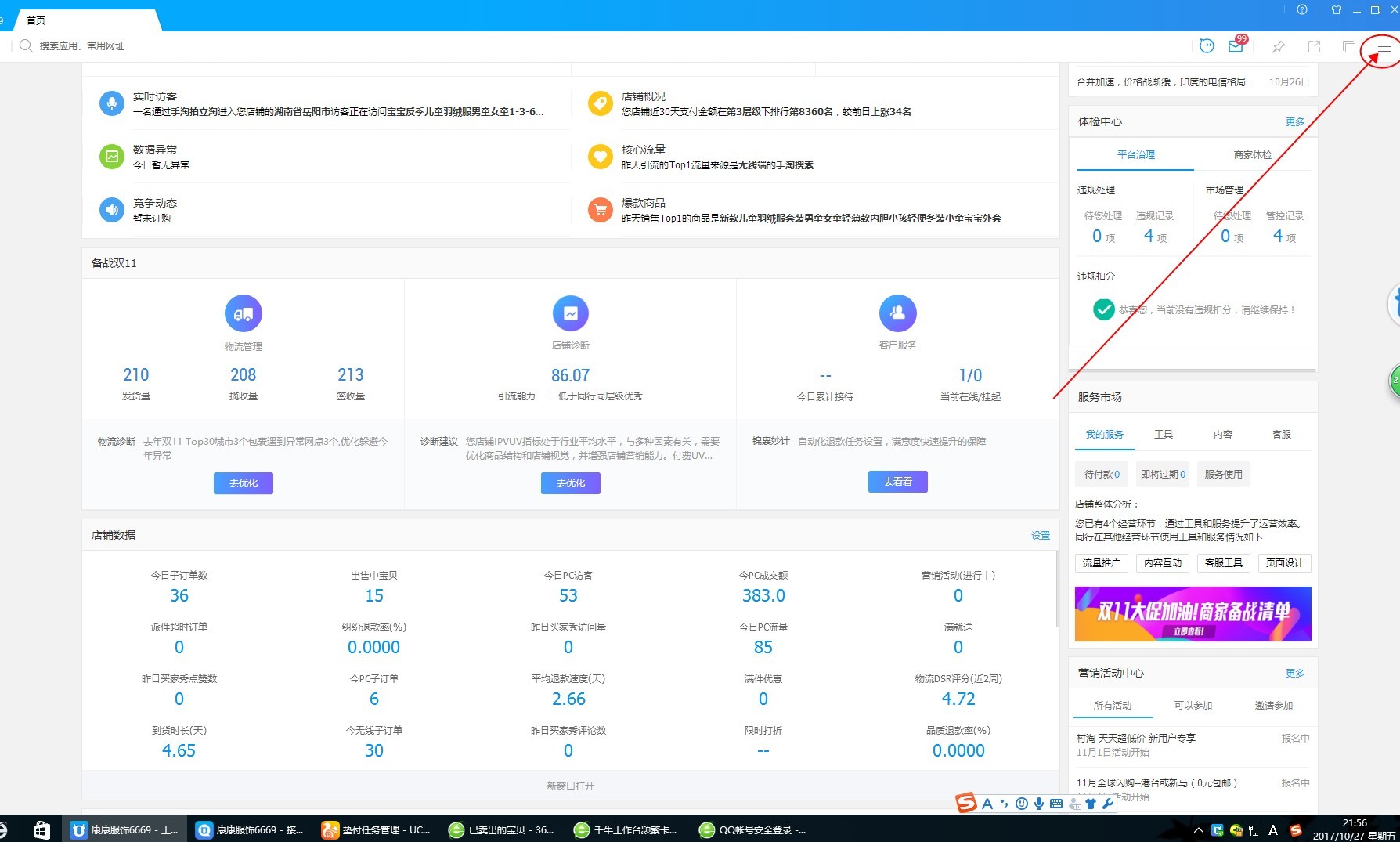The image size is (1400, 842).
Task: Expand 体检中心 with the 更多 link
Action: (1294, 122)
